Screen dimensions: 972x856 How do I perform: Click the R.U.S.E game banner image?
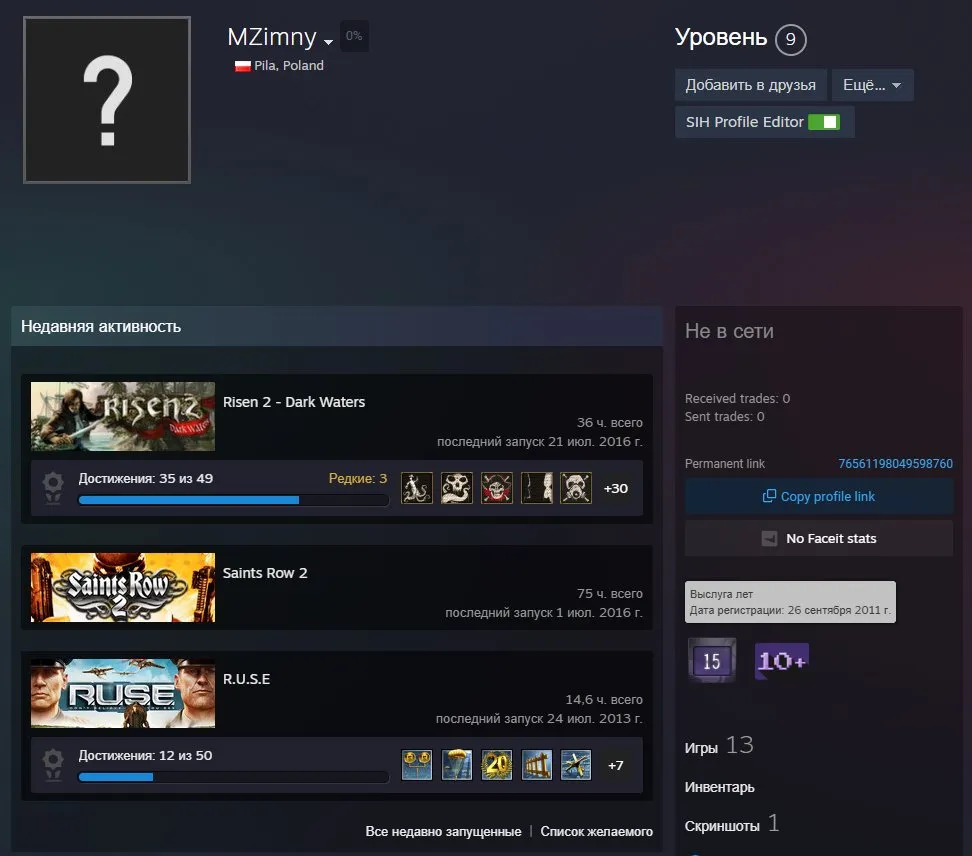click(x=123, y=694)
